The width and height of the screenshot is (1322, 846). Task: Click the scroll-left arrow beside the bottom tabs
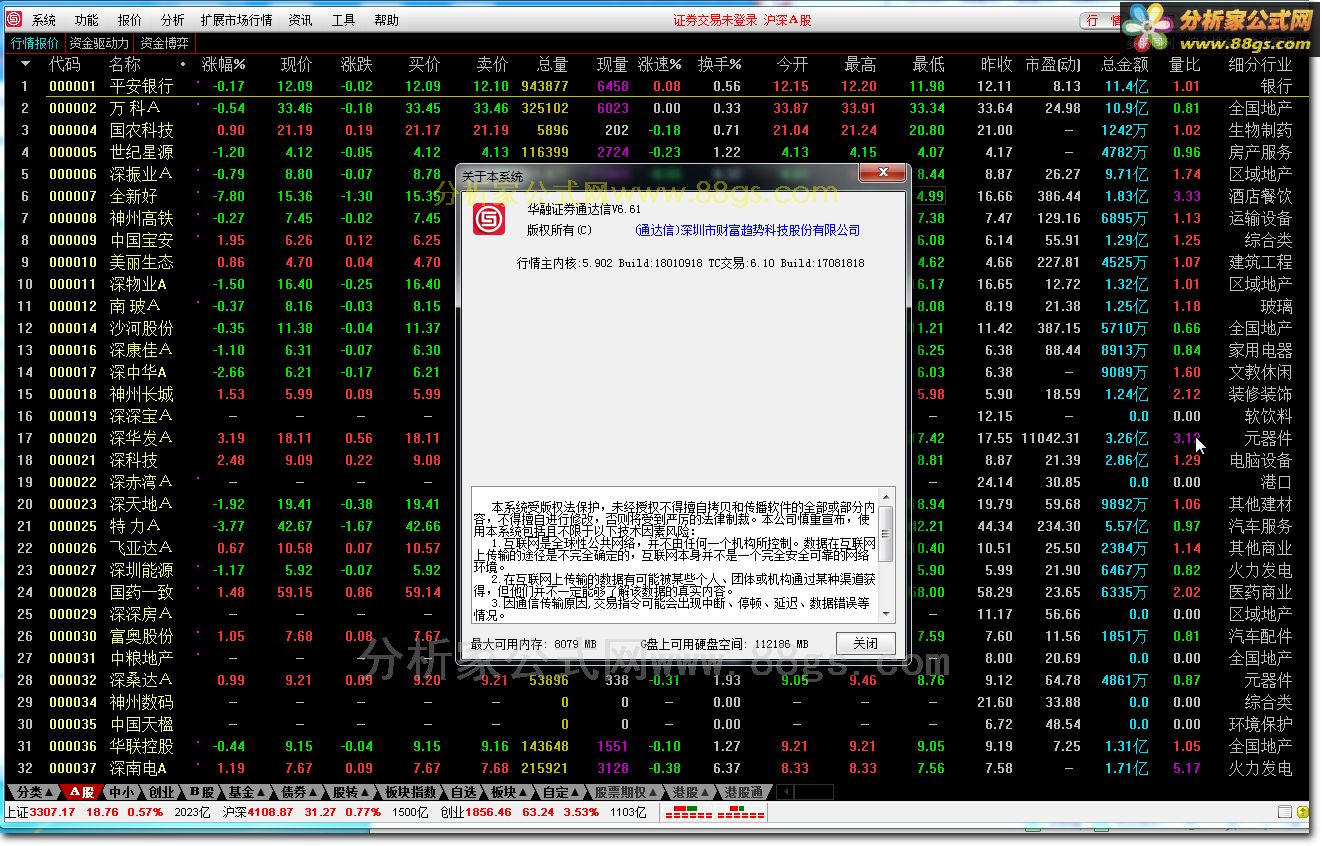785,792
